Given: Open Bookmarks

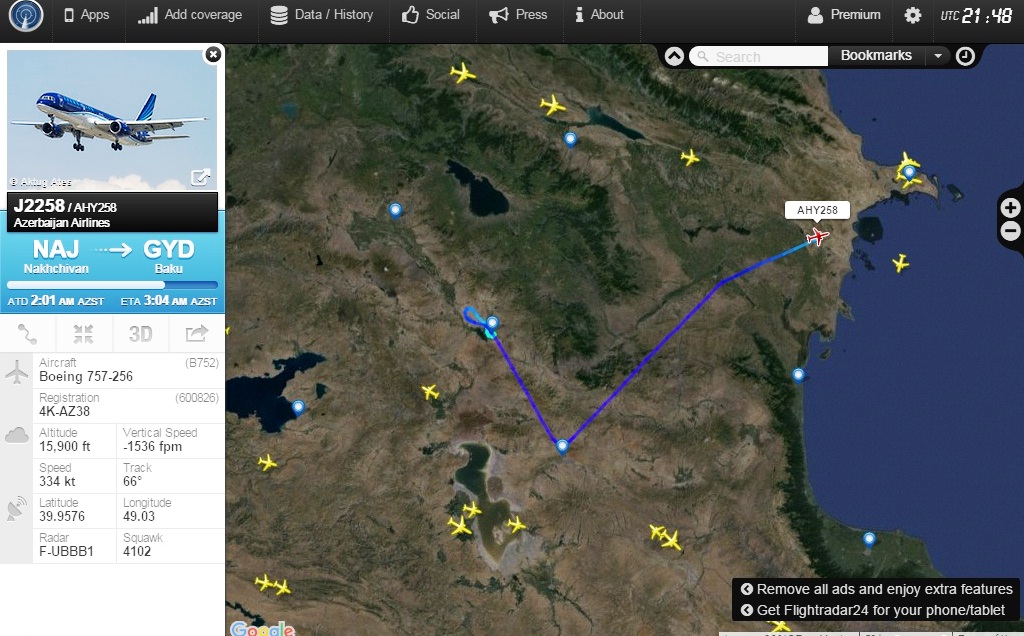Looking at the screenshot, I should tap(876, 56).
